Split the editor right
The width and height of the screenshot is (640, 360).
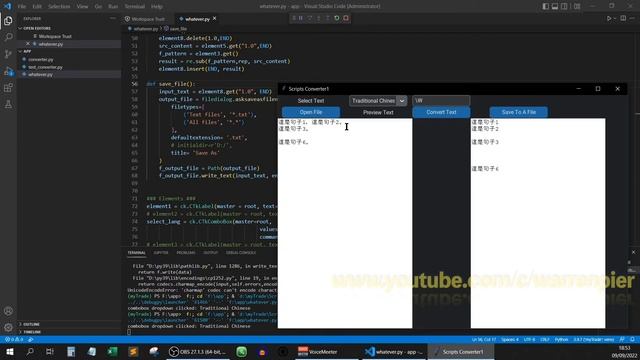(x=623, y=18)
